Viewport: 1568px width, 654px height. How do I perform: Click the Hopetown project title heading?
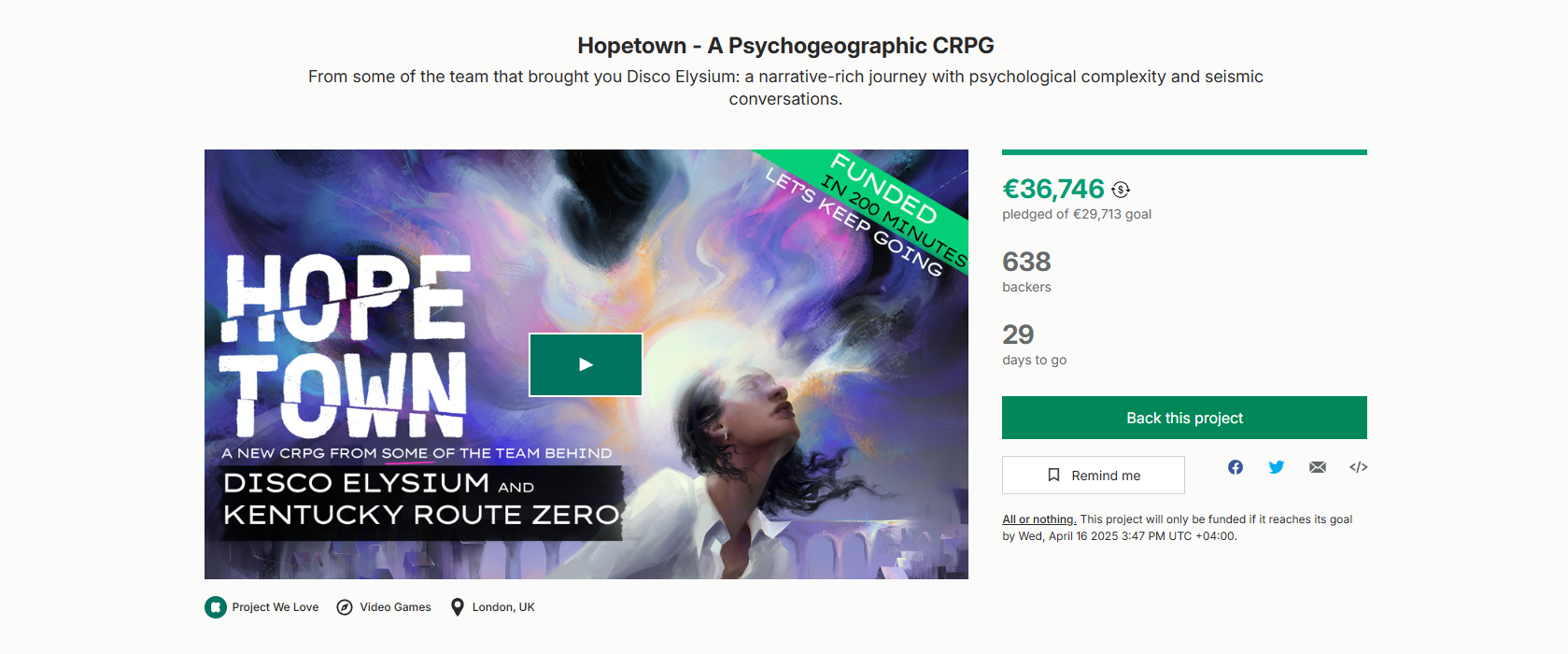[785, 46]
